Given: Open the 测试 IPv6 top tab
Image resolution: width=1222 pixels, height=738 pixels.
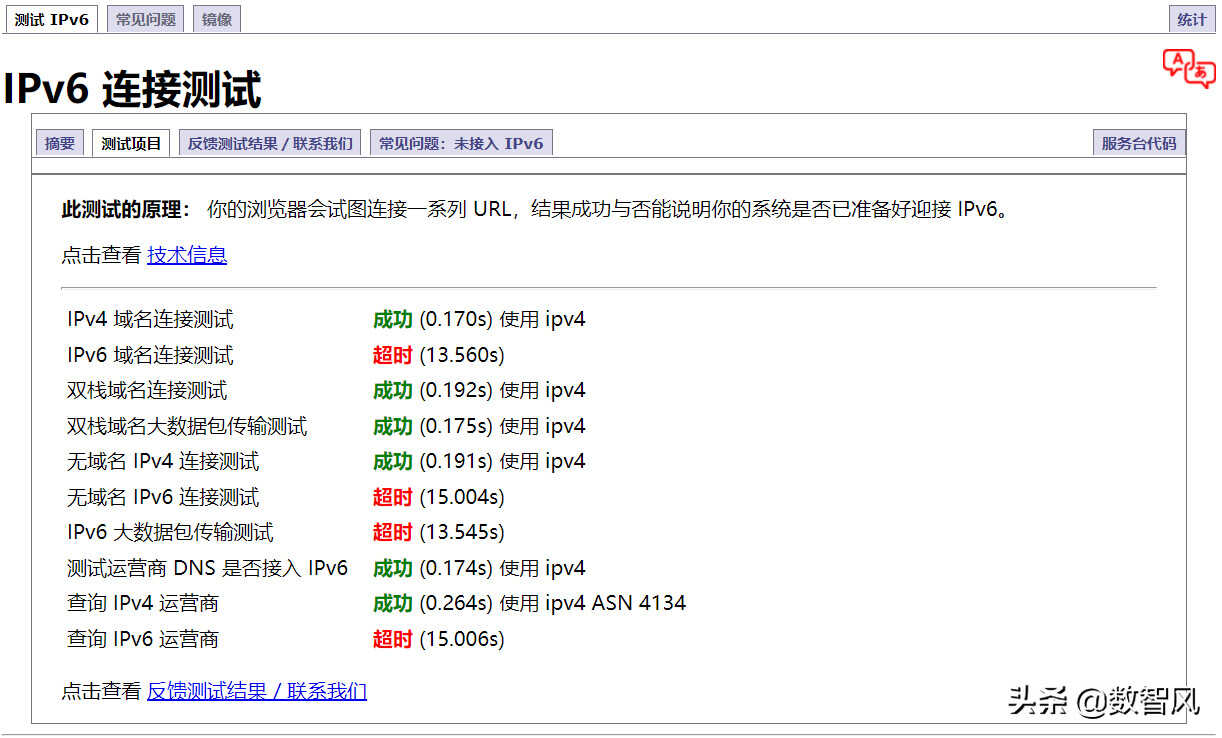Looking at the screenshot, I should pyautogui.click(x=51, y=19).
